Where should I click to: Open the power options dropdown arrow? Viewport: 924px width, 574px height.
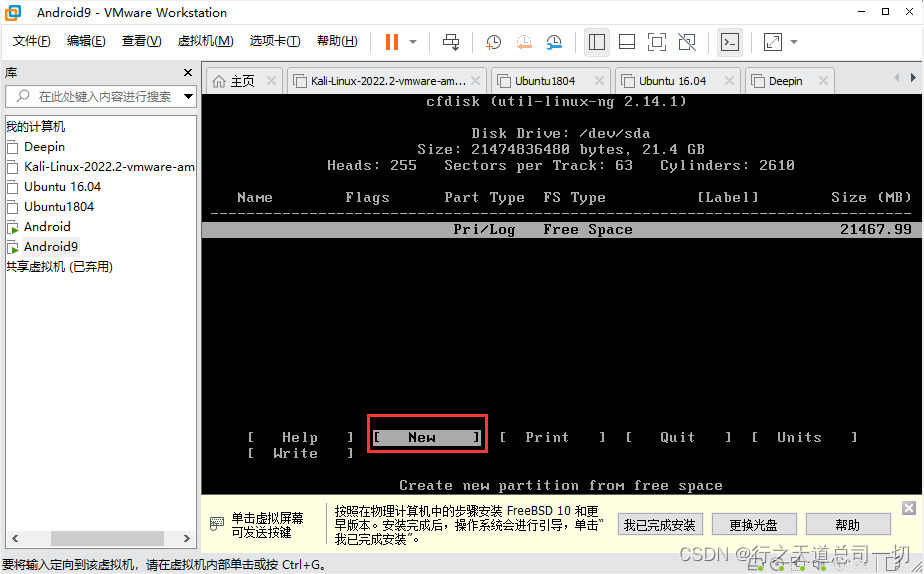pos(413,42)
